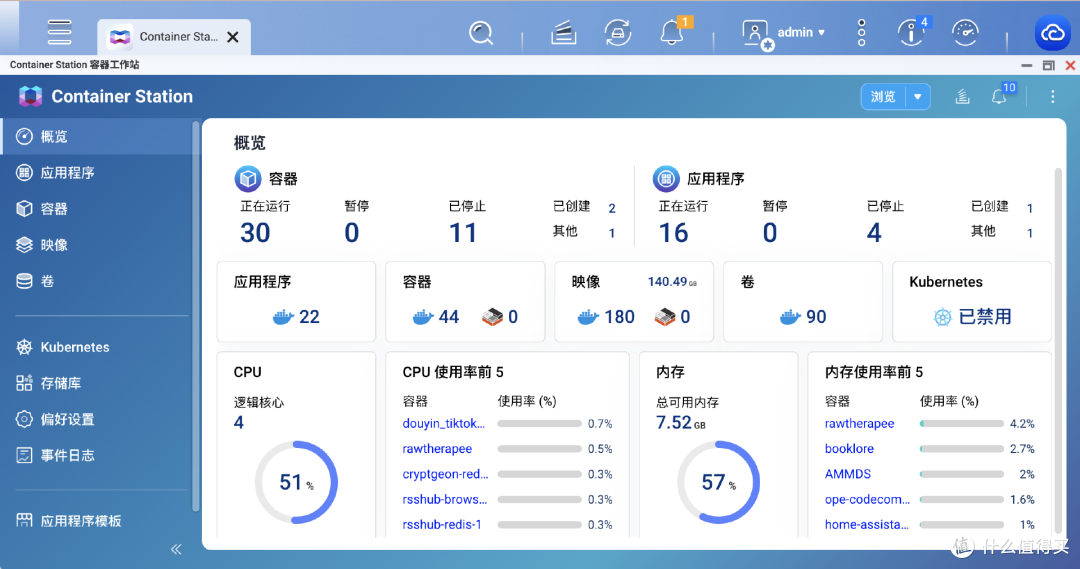Screen dimensions: 1080x569
Task: Open 应用程序 in the sidebar
Action: coord(96,173)
